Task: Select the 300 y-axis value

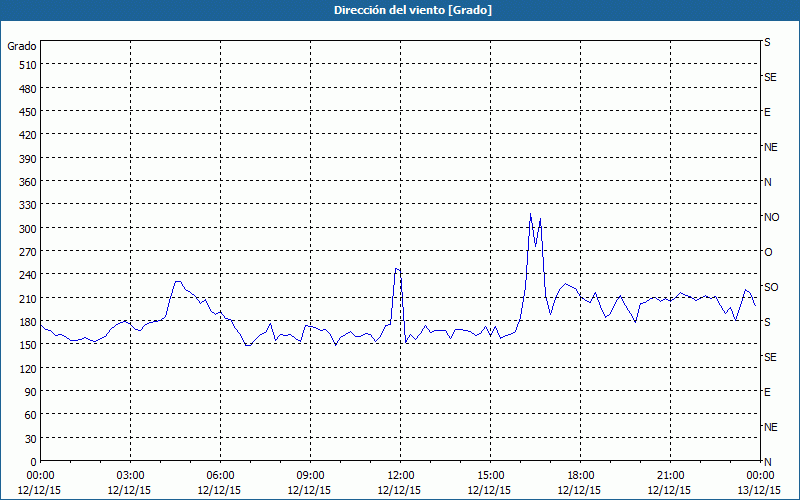Action: [28, 229]
